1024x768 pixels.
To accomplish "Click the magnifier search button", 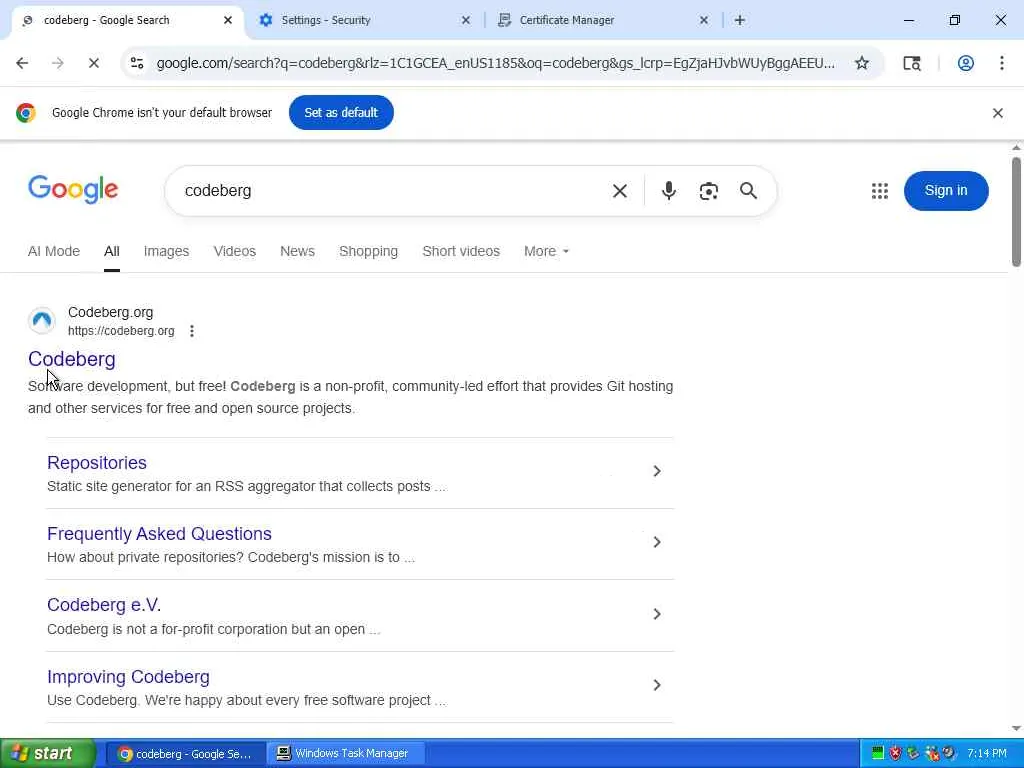I will click(748, 191).
